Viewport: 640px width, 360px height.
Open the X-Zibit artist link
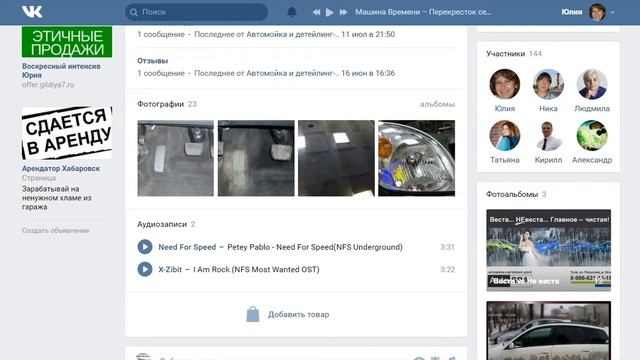[170, 269]
